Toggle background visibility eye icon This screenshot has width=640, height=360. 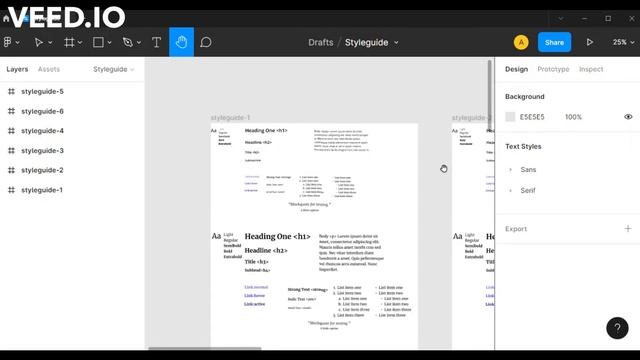[628, 117]
